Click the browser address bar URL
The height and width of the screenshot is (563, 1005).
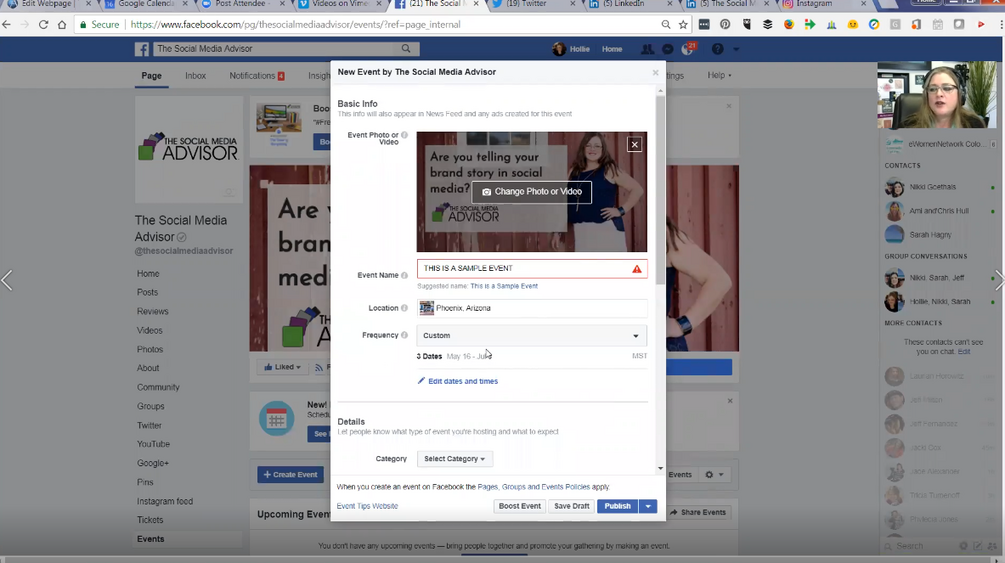click(295, 24)
